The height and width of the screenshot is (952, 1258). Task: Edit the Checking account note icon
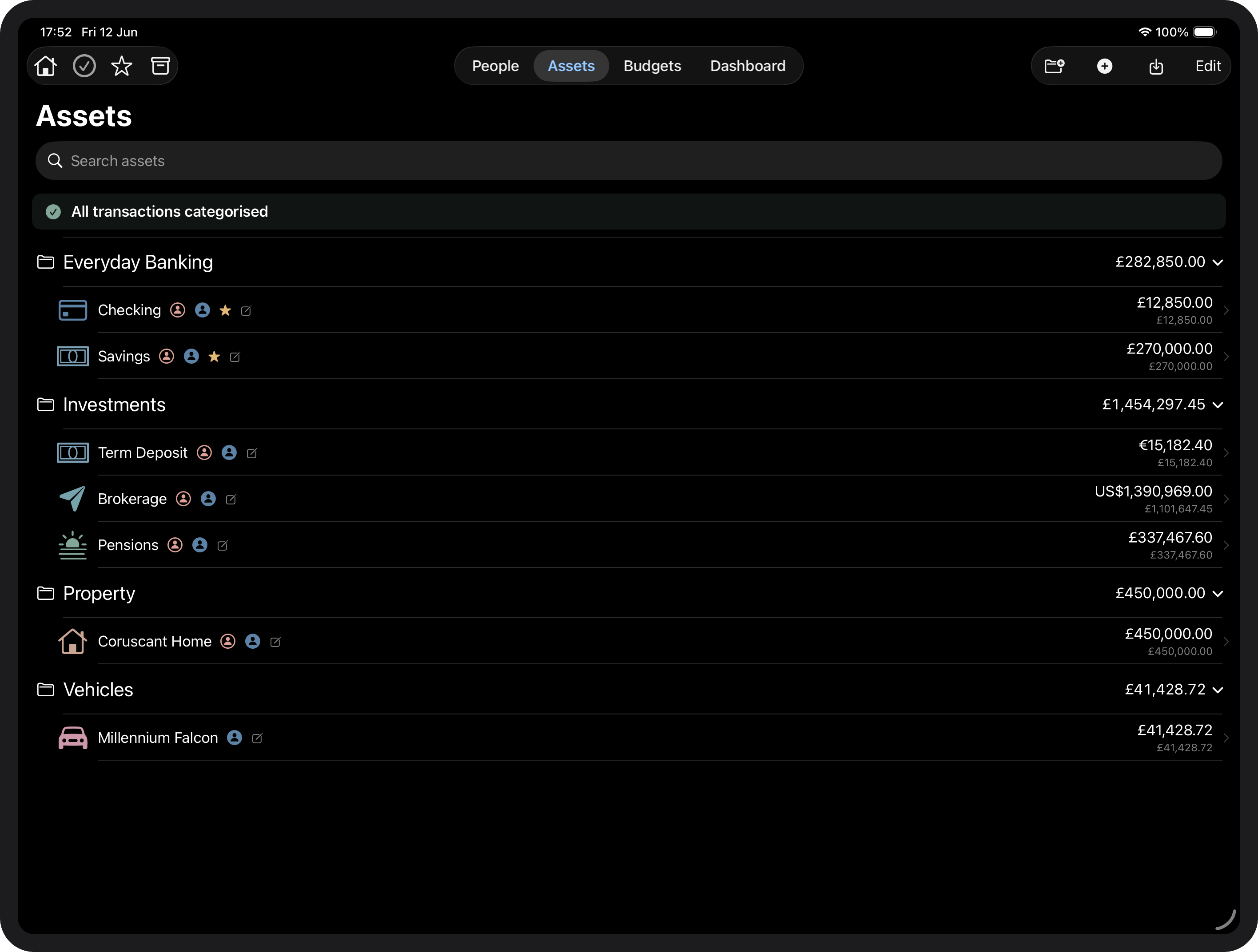pyautogui.click(x=246, y=310)
